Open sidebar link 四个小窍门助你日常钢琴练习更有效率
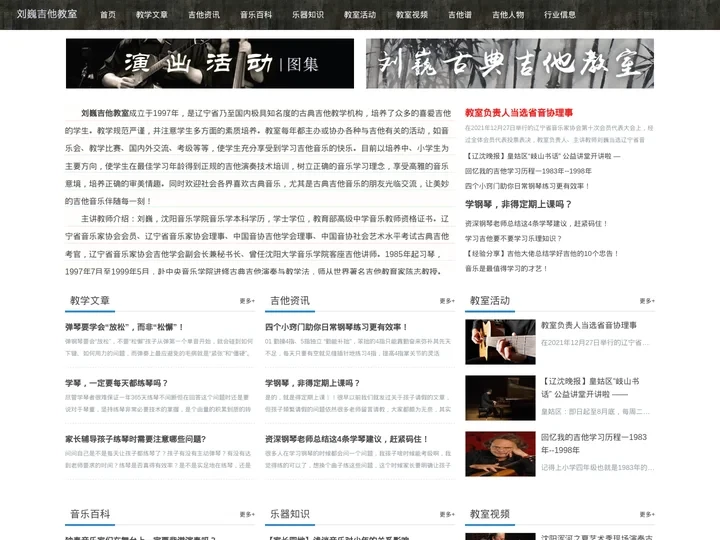720x540 pixels. 527,186
